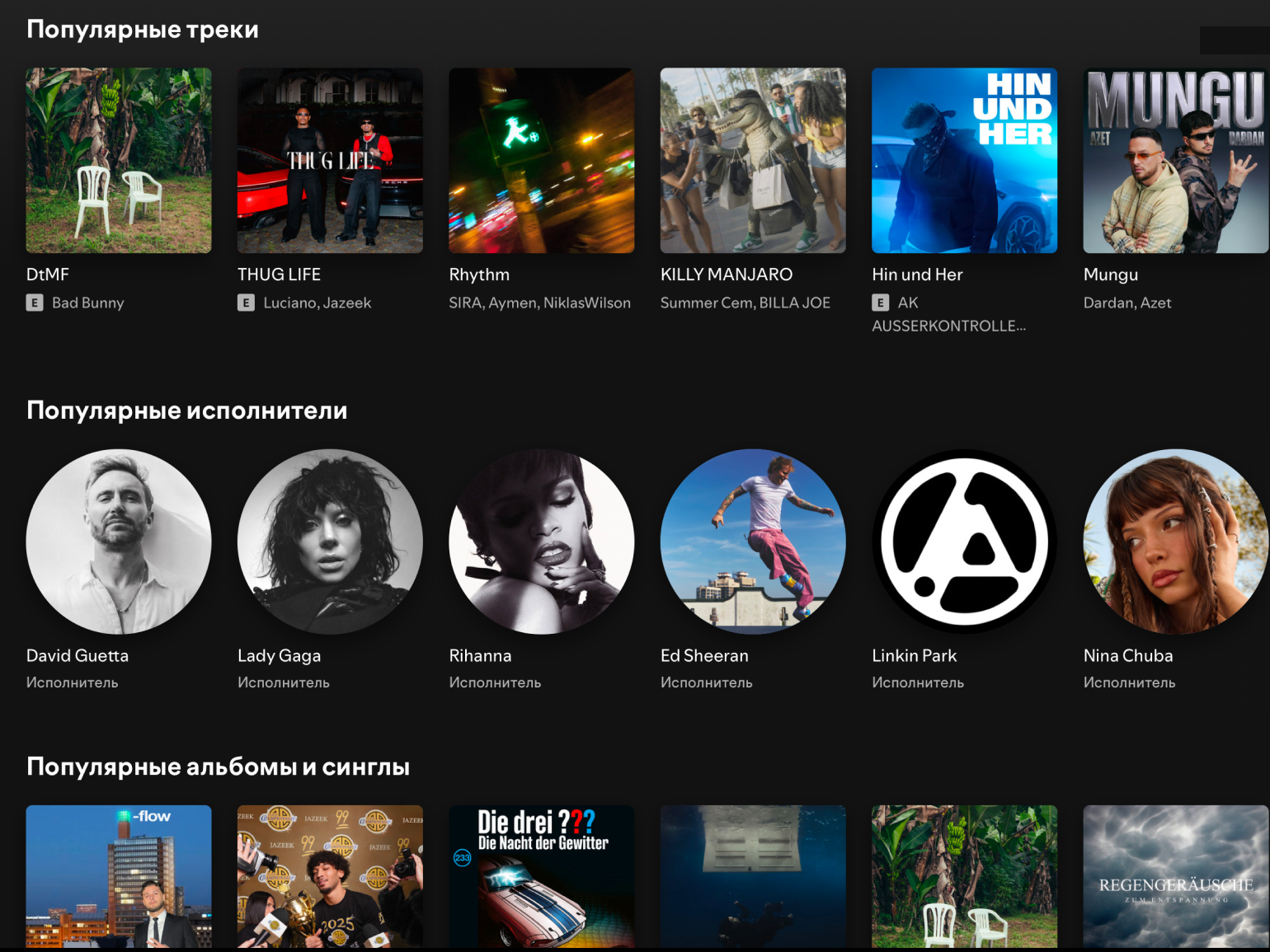Open the "-flow" skyscraper album cover

coord(119,877)
